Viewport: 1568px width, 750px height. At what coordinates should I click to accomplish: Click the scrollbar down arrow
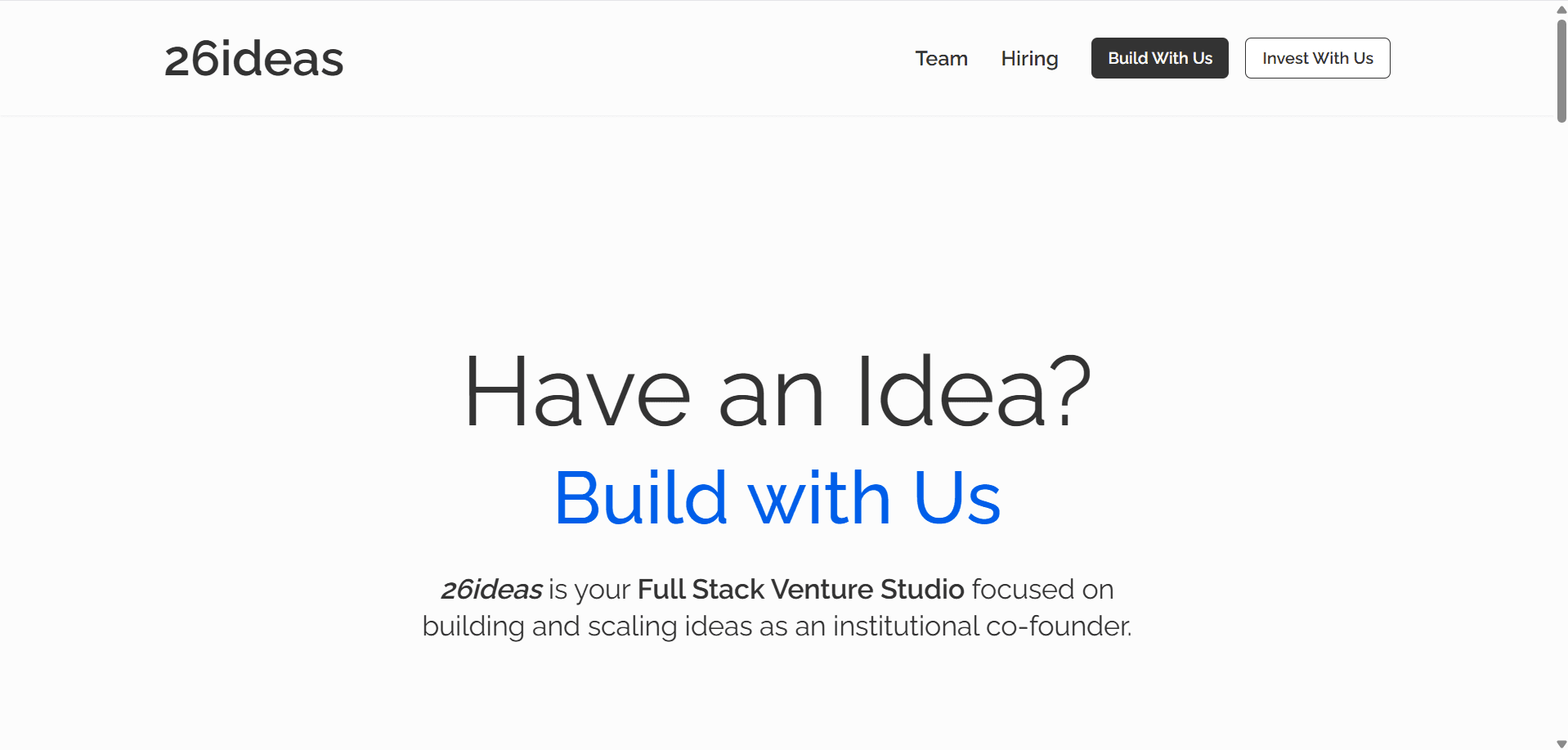pos(1560,743)
